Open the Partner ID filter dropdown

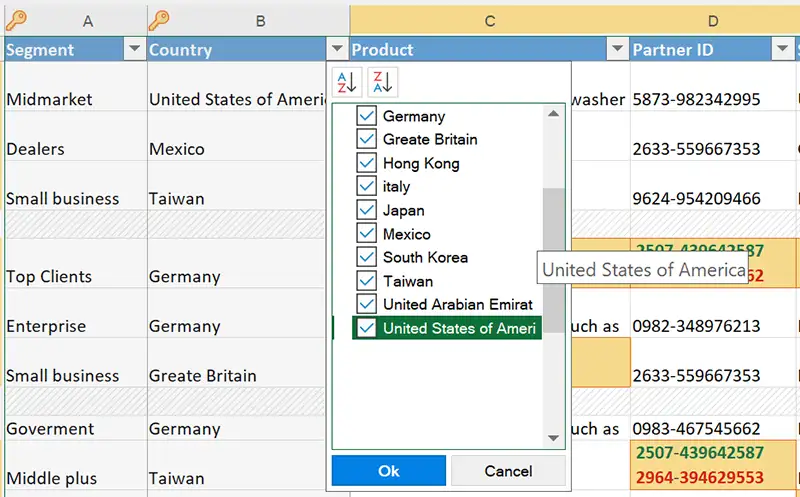click(x=782, y=49)
